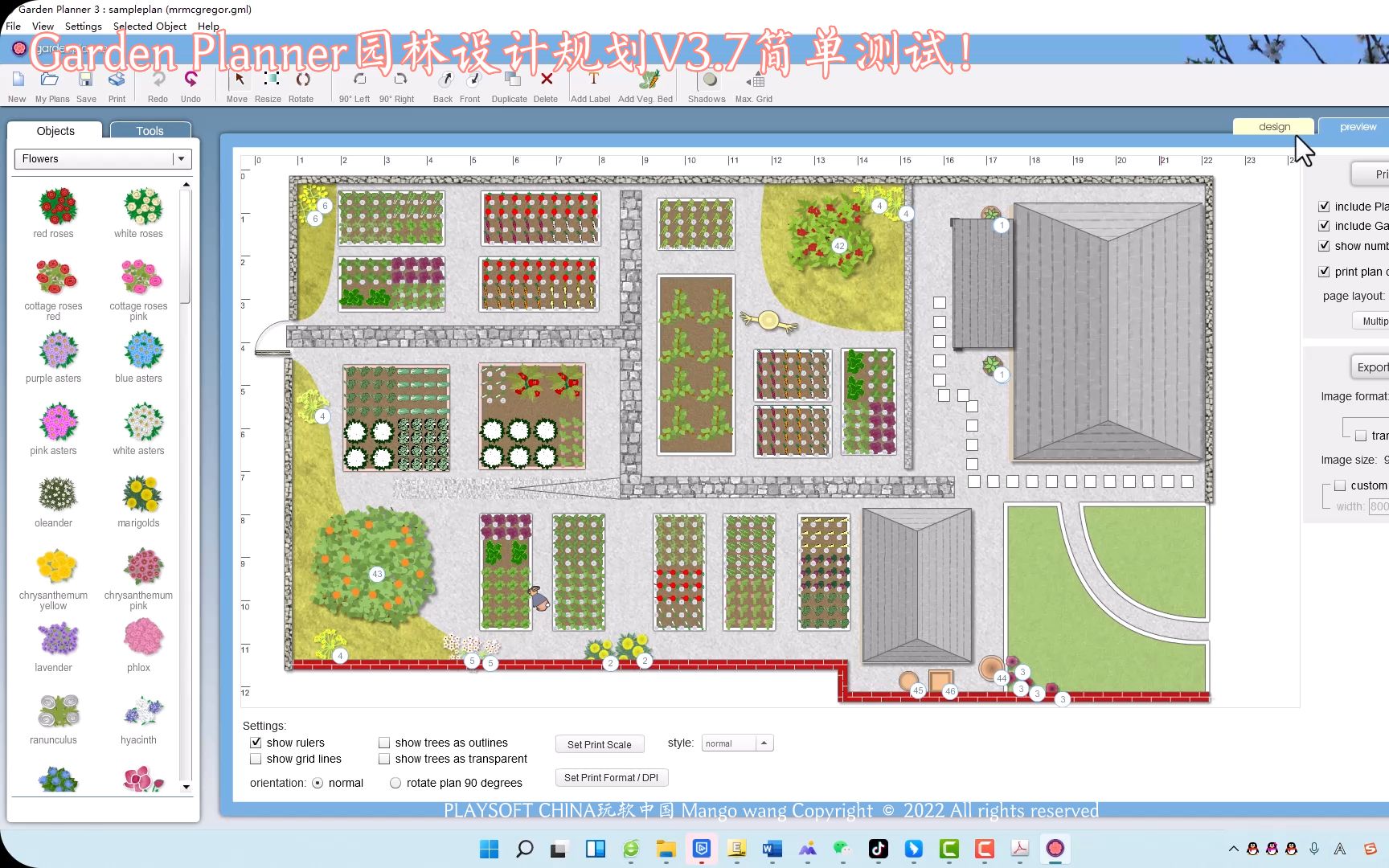This screenshot has height=868, width=1389.
Task: Toggle the Shadows icon
Action: pyautogui.click(x=709, y=80)
